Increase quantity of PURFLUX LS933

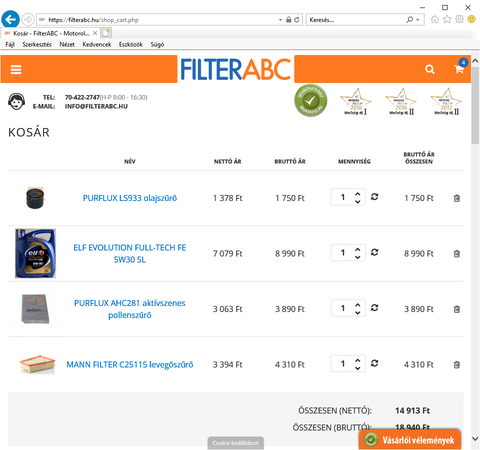[x=358, y=193]
